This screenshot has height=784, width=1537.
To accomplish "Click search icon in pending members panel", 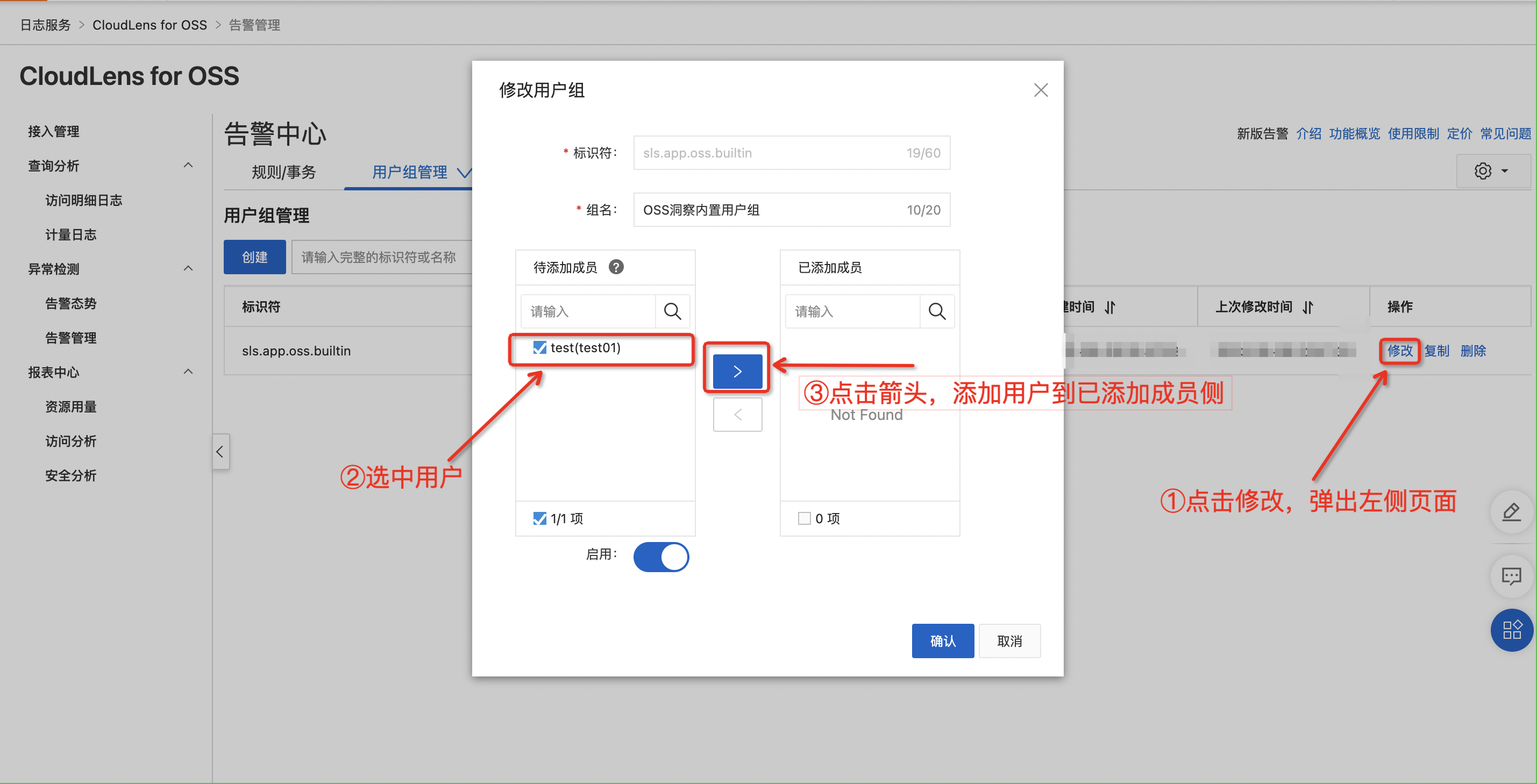I will (672, 311).
